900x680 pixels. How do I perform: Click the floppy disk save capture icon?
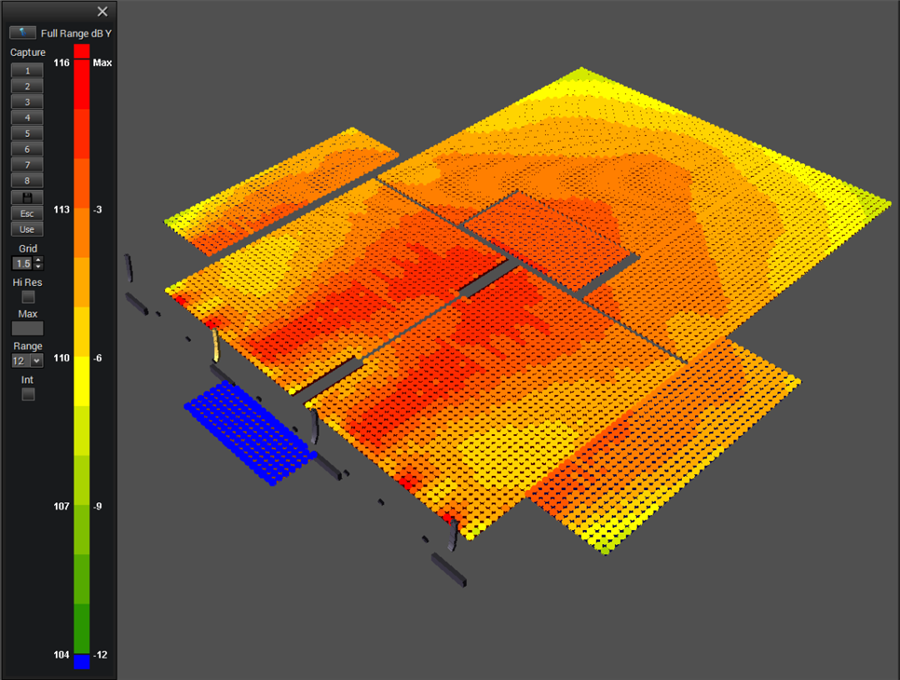tap(27, 197)
